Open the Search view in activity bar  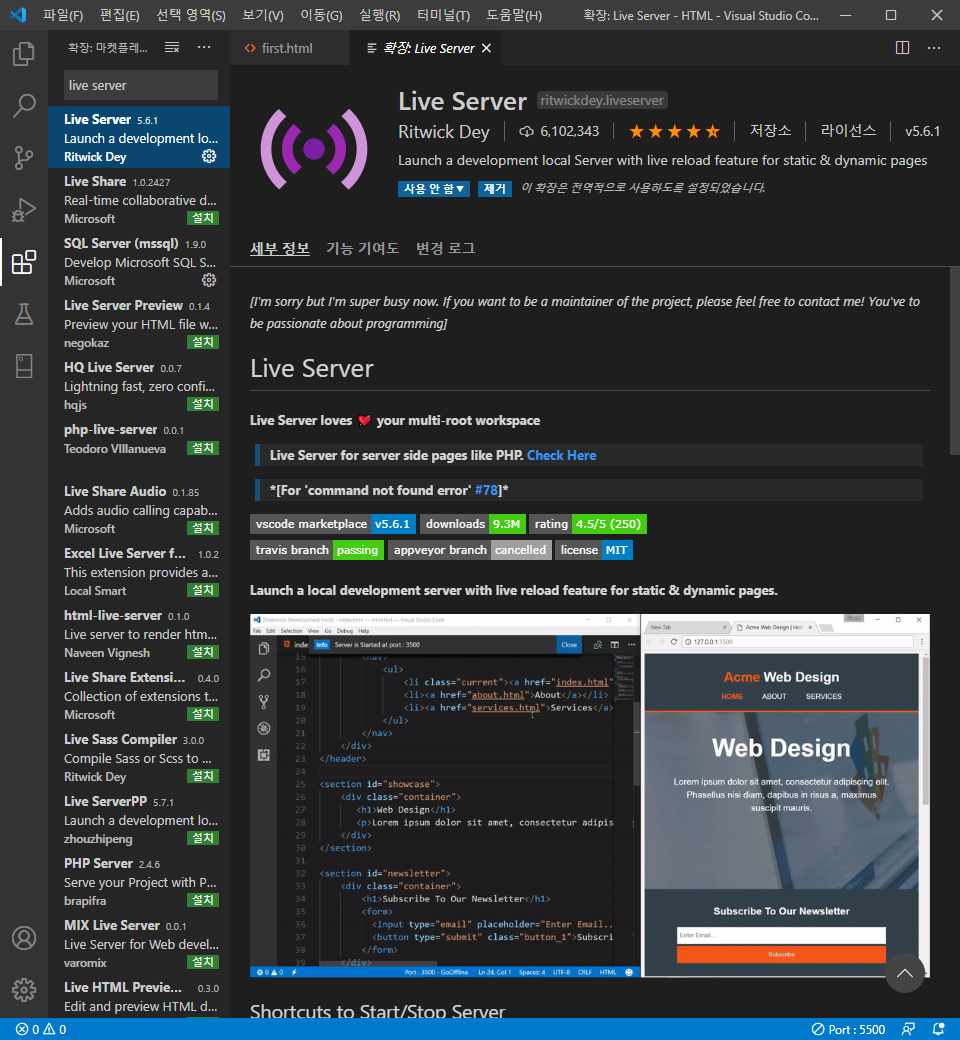pos(24,105)
